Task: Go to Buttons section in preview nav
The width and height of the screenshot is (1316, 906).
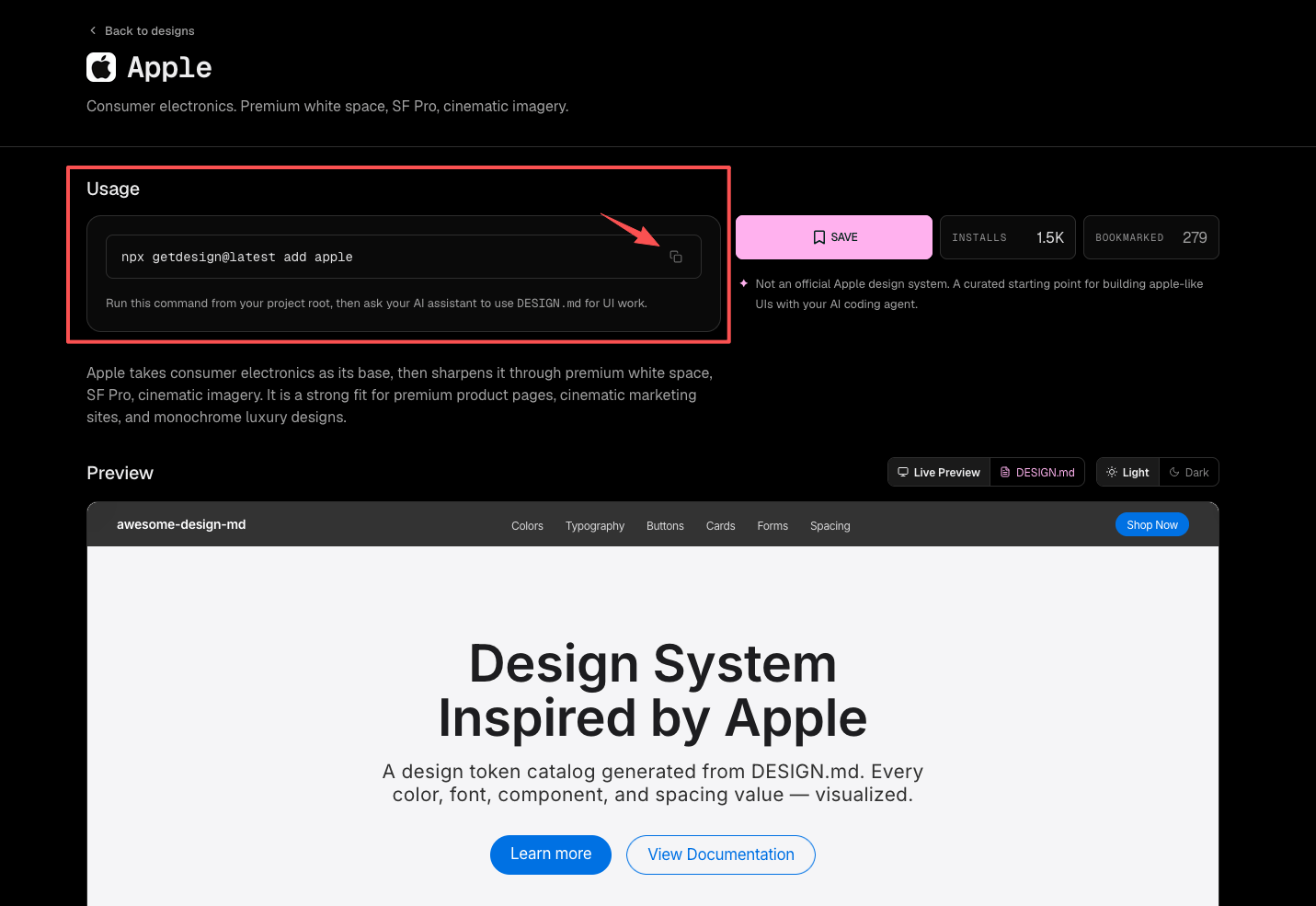Action: tap(665, 526)
